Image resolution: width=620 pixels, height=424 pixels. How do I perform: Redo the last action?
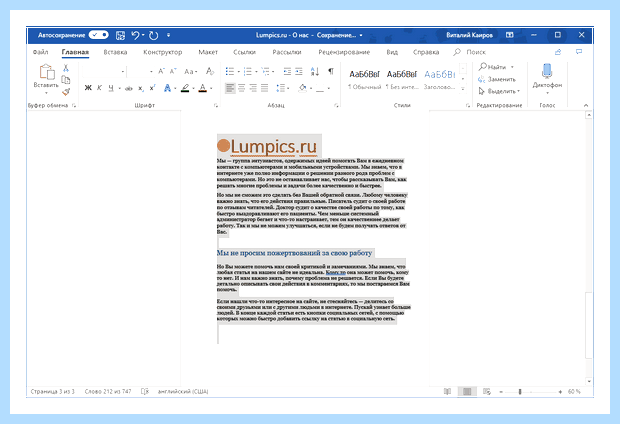[153, 35]
